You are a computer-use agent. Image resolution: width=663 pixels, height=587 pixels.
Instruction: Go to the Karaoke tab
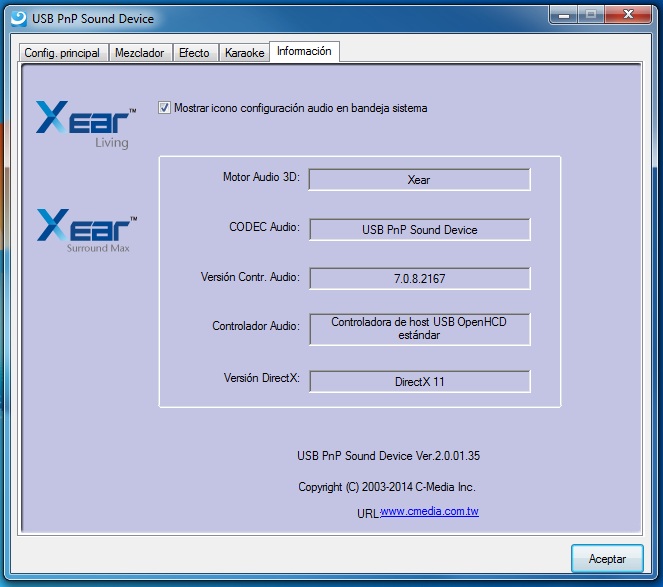(244, 53)
